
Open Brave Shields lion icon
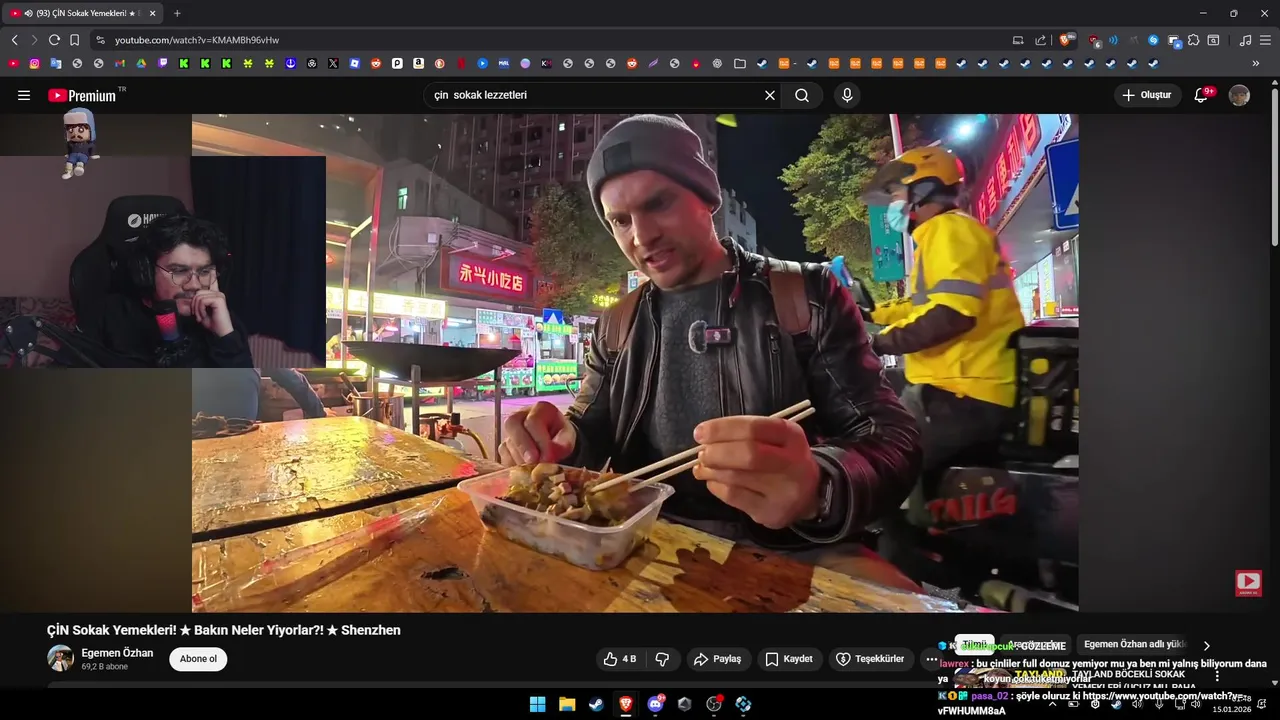click(x=1067, y=40)
